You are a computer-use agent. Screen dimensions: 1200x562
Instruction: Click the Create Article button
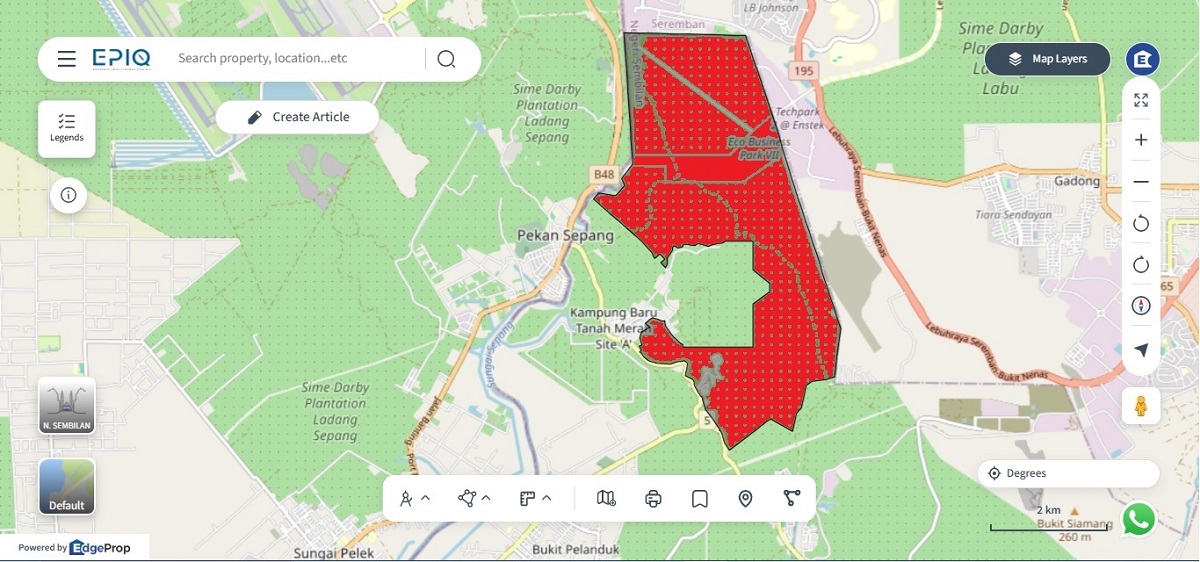click(x=297, y=117)
